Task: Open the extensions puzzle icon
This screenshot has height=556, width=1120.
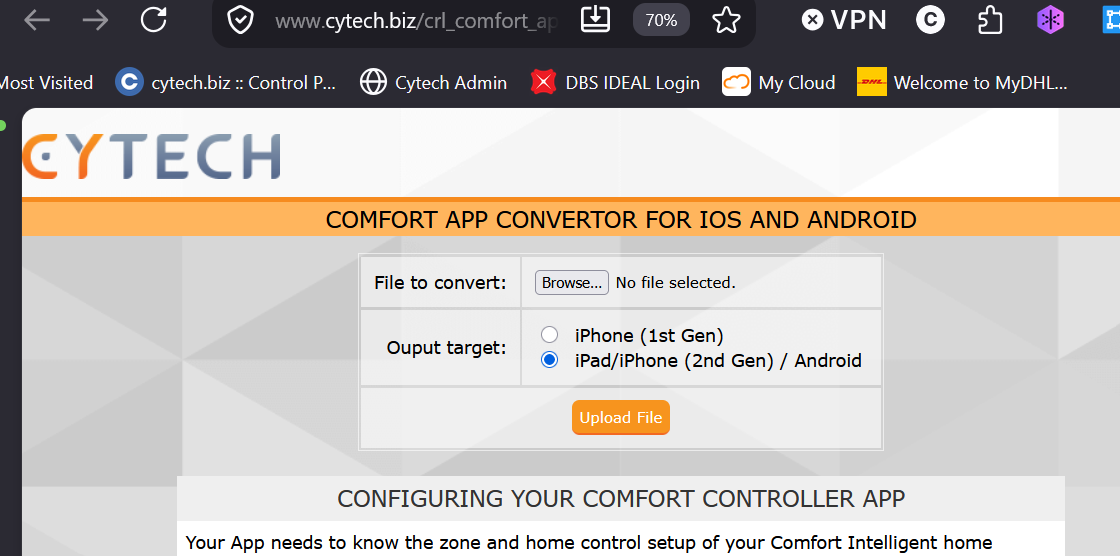Action: click(990, 20)
